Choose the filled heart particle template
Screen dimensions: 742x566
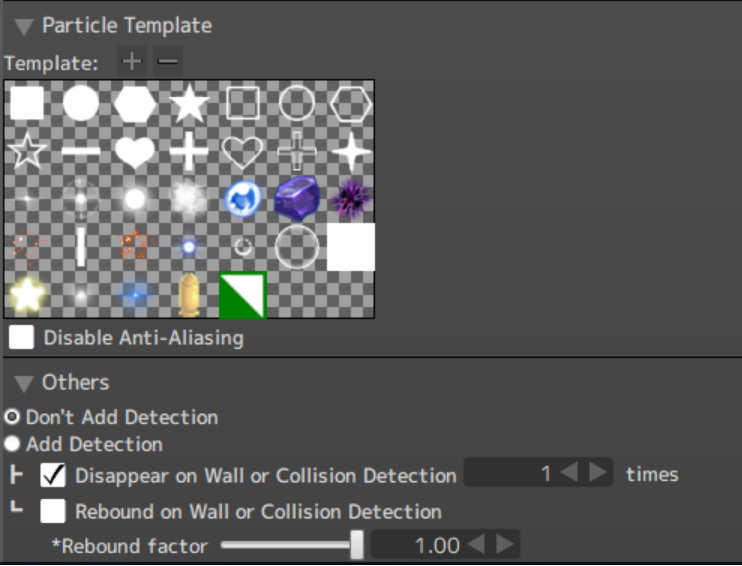tap(135, 152)
